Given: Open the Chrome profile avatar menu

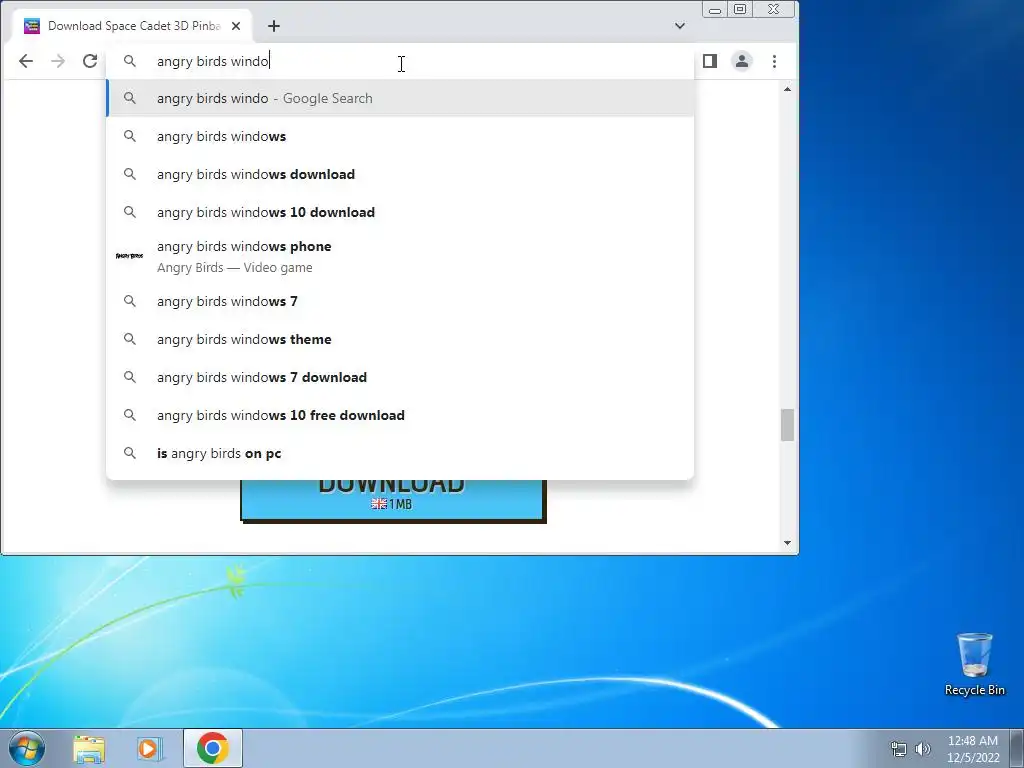Looking at the screenshot, I should click(742, 61).
